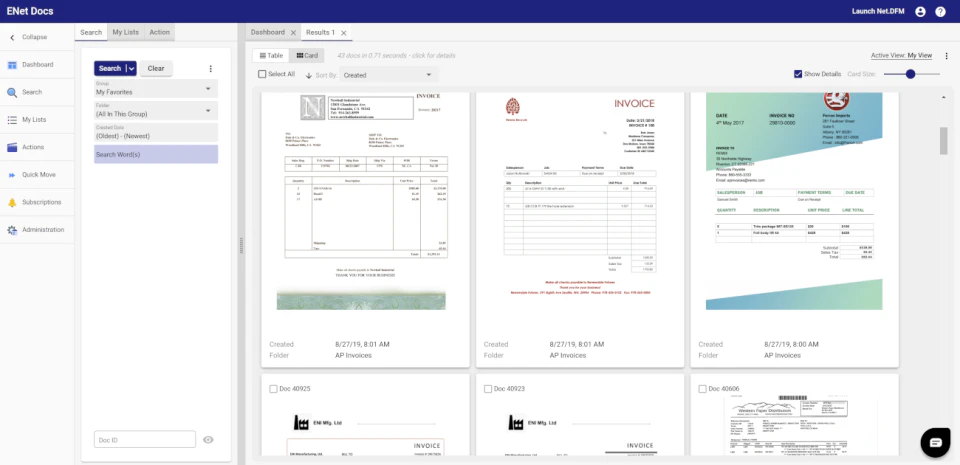Open My Lists sidebar icon
This screenshot has height=465, width=960.
coord(12,120)
